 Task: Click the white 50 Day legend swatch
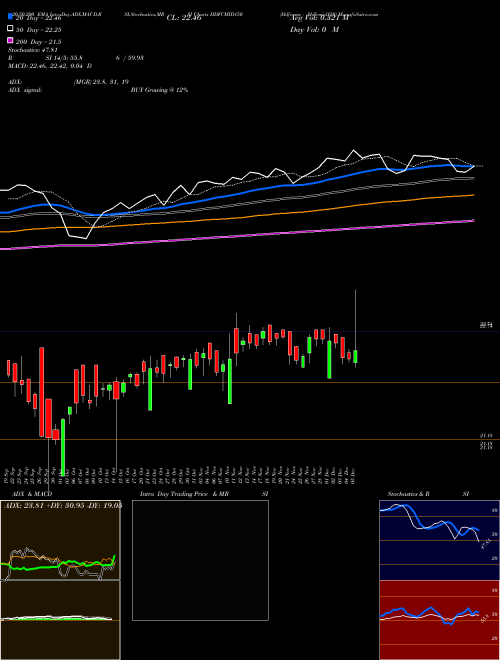(10, 29)
